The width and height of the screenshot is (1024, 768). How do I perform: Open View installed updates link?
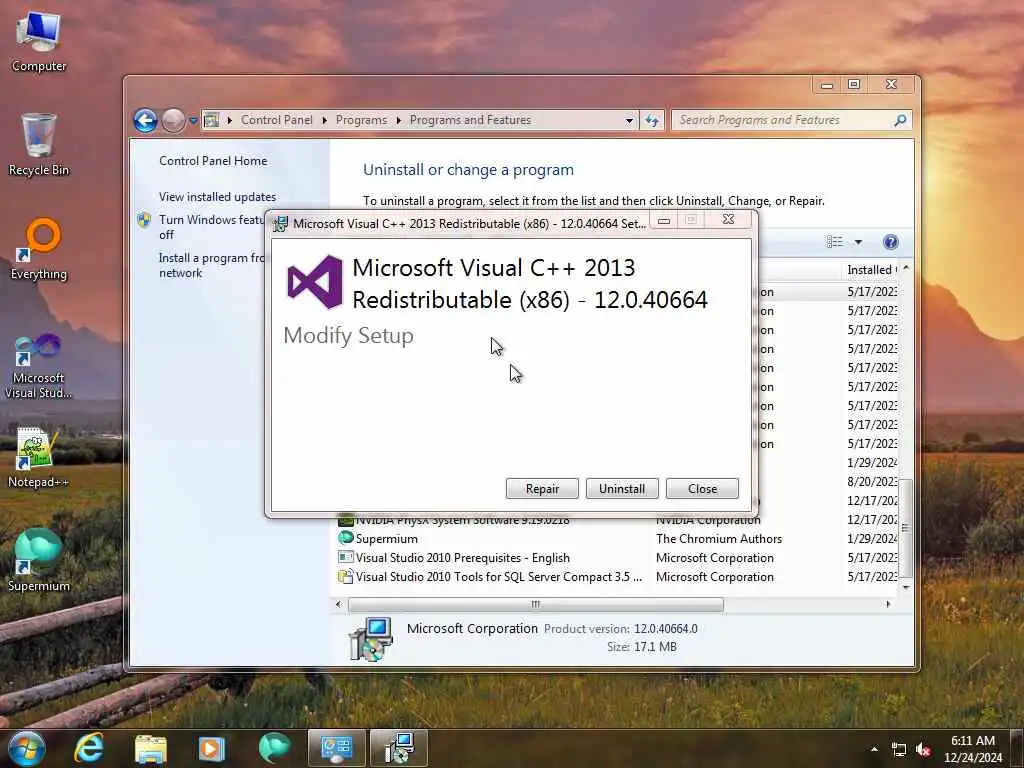tap(217, 197)
